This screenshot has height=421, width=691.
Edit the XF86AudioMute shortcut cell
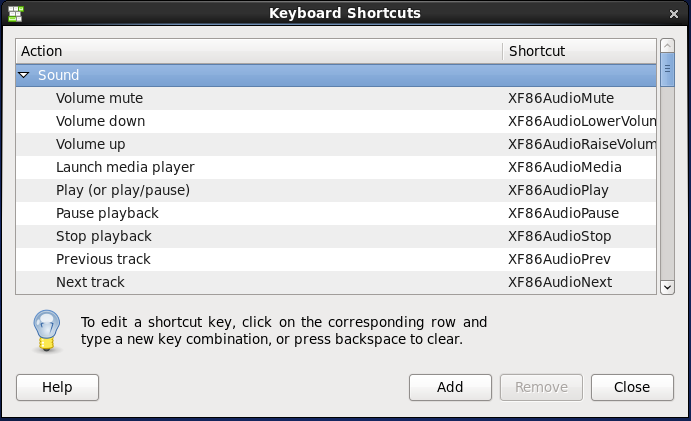560,98
